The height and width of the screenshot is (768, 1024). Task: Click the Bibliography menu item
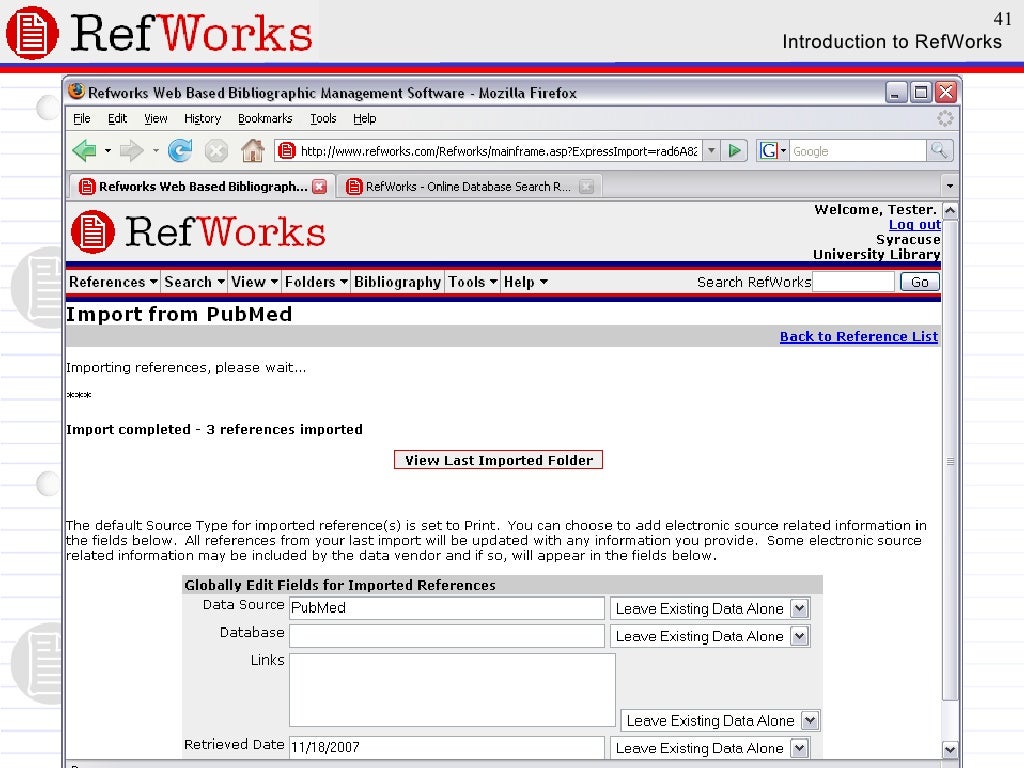[x=397, y=282]
